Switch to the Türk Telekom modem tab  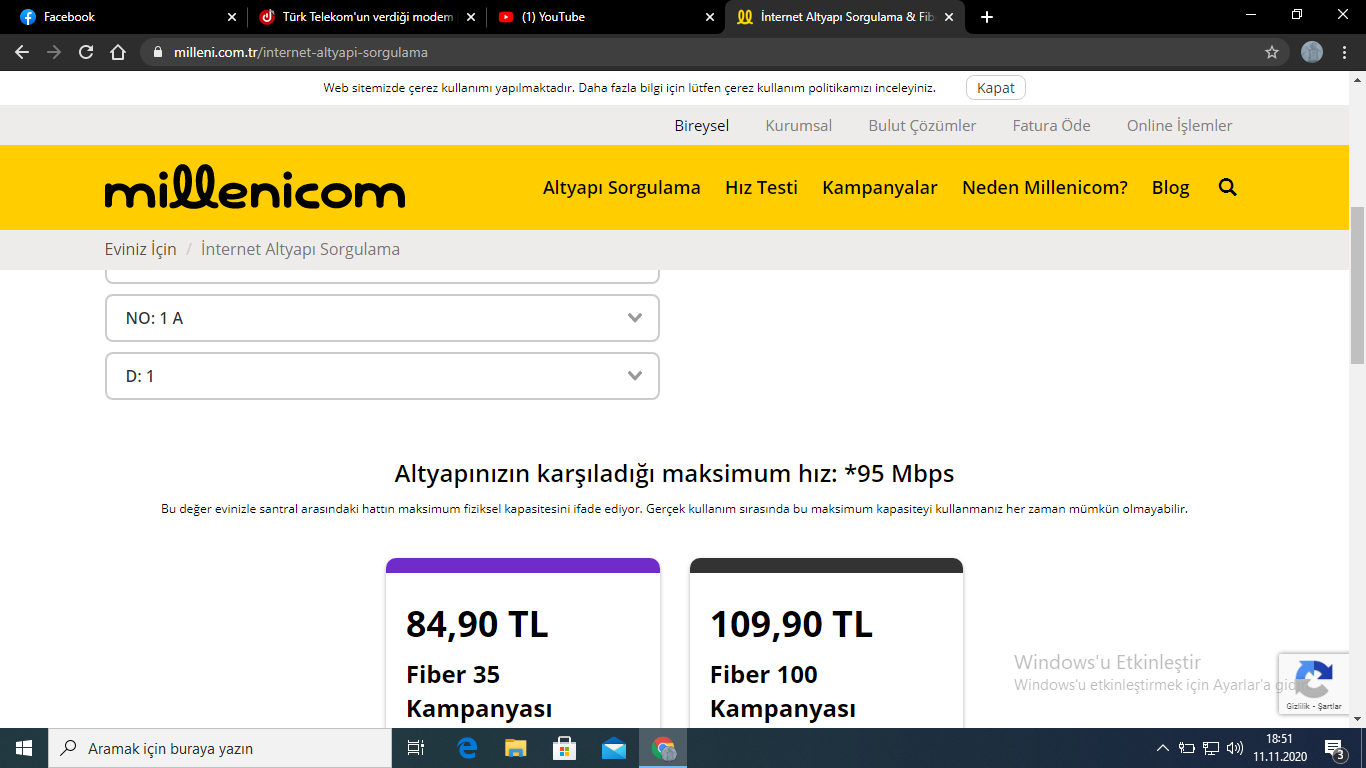click(x=364, y=17)
